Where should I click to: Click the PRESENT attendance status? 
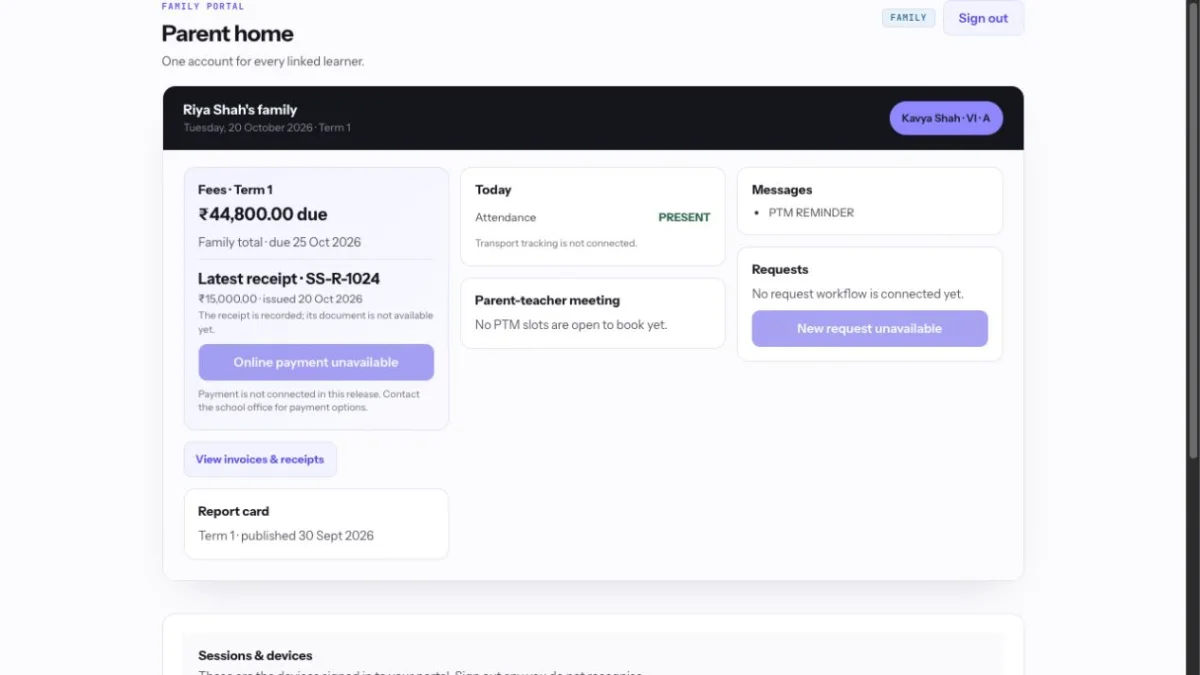(x=684, y=217)
